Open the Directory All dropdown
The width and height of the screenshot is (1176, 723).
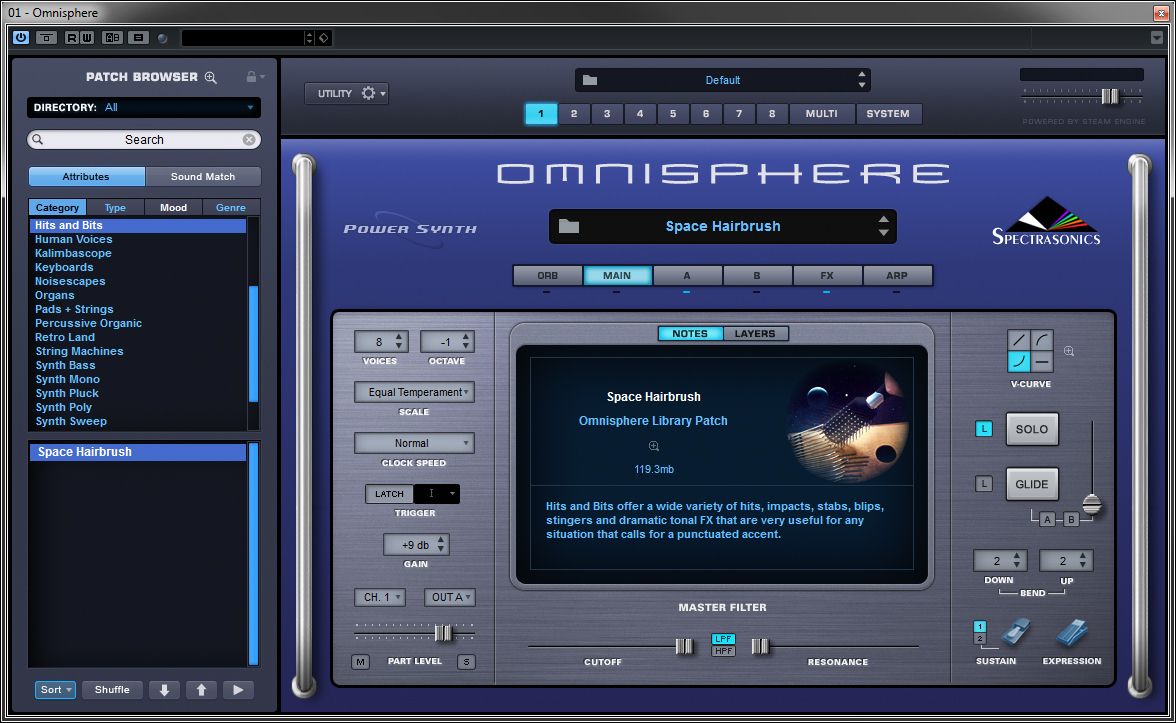pos(144,107)
